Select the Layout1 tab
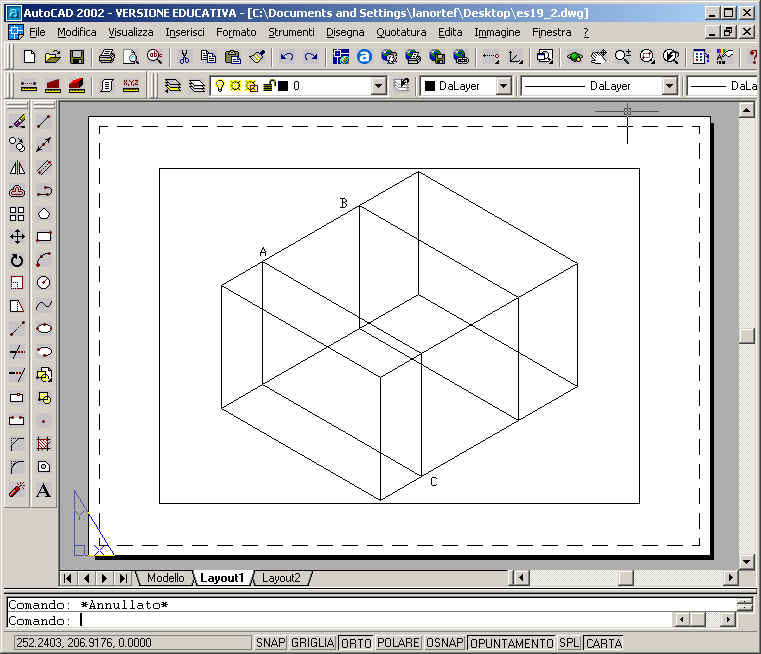Viewport: 761px width, 654px height. point(222,578)
